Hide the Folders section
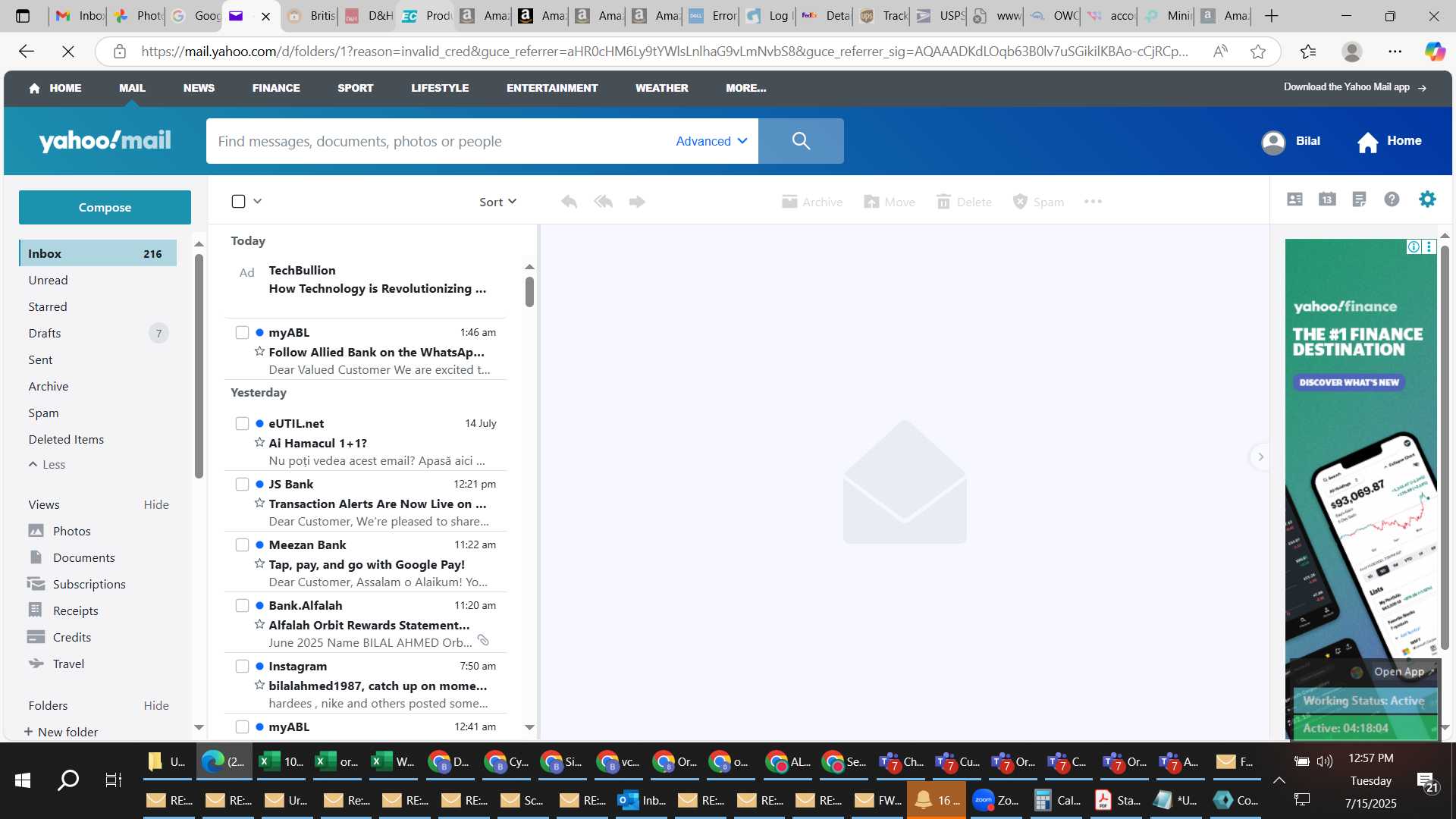 pyautogui.click(x=156, y=706)
